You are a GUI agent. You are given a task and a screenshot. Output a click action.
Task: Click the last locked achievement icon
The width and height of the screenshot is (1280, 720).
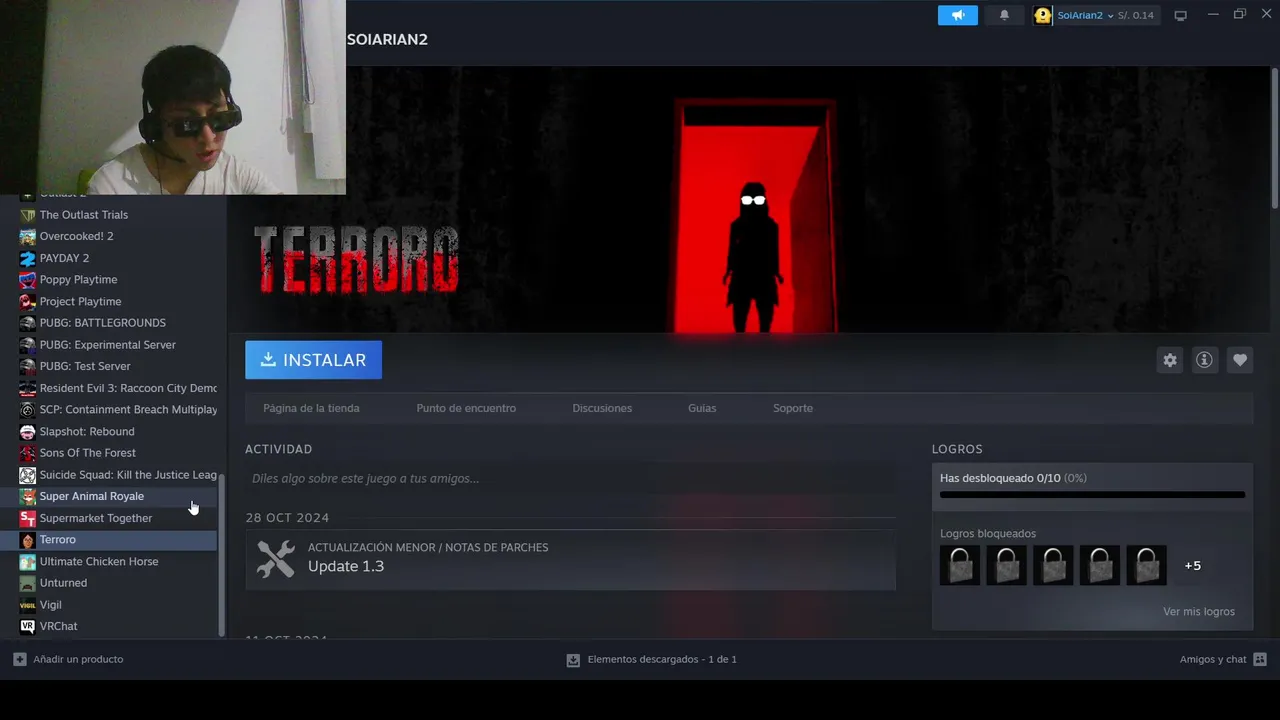pos(1146,565)
